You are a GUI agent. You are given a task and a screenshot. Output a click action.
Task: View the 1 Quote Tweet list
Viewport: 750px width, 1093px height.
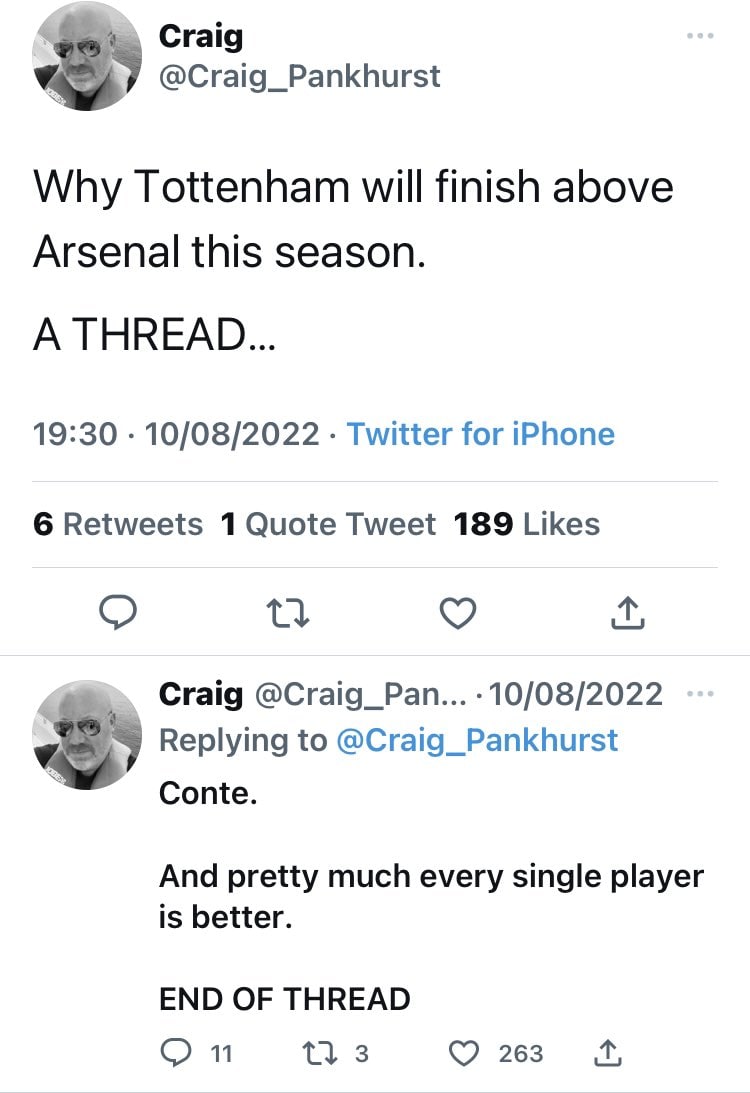[328, 524]
